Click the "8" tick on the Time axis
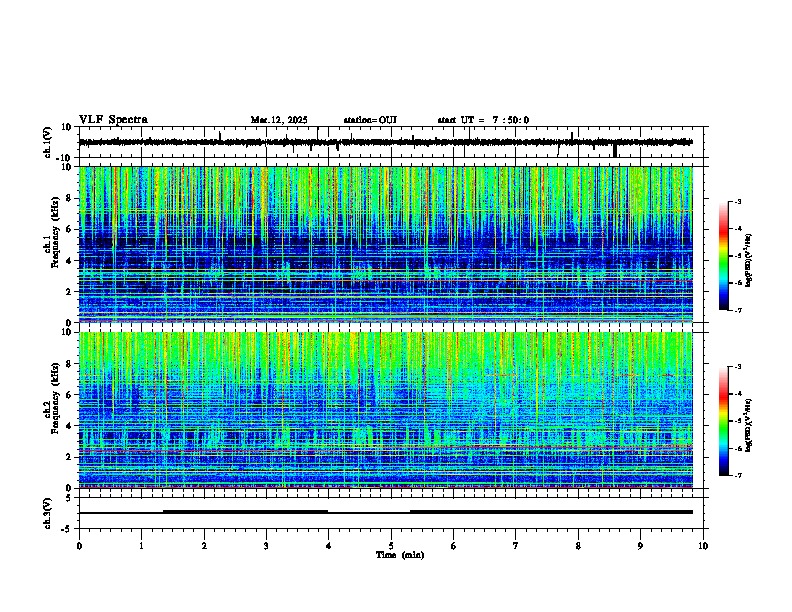 click(x=578, y=546)
